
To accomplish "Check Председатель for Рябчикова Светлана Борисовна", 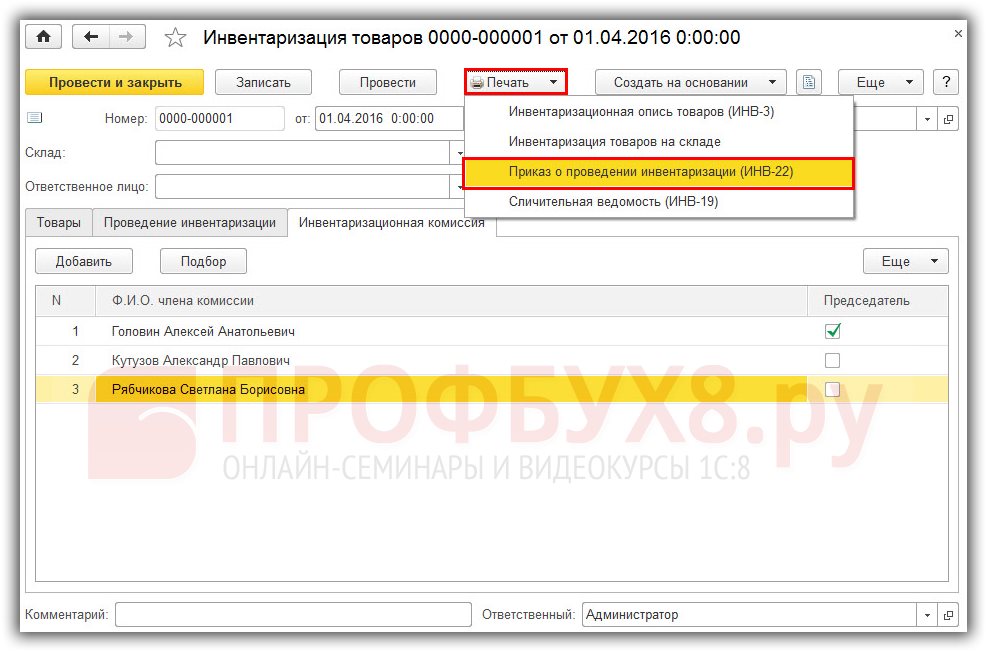I will click(832, 390).
